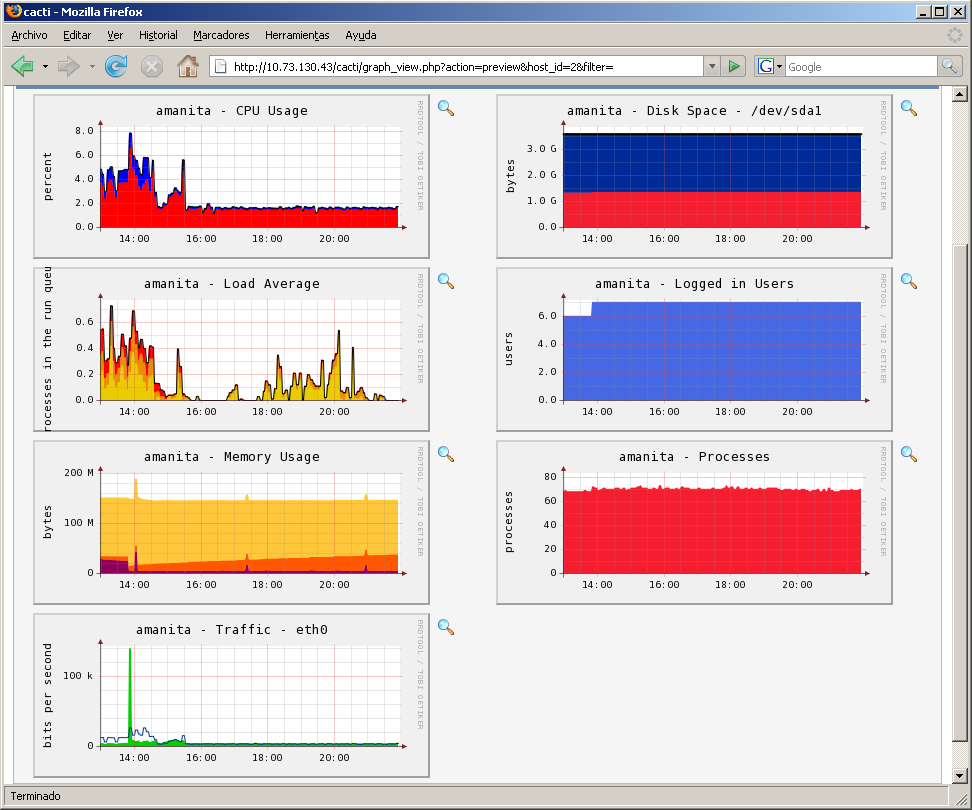The height and width of the screenshot is (810, 972).
Task: Open the amanita Processes graph
Action: (694, 522)
